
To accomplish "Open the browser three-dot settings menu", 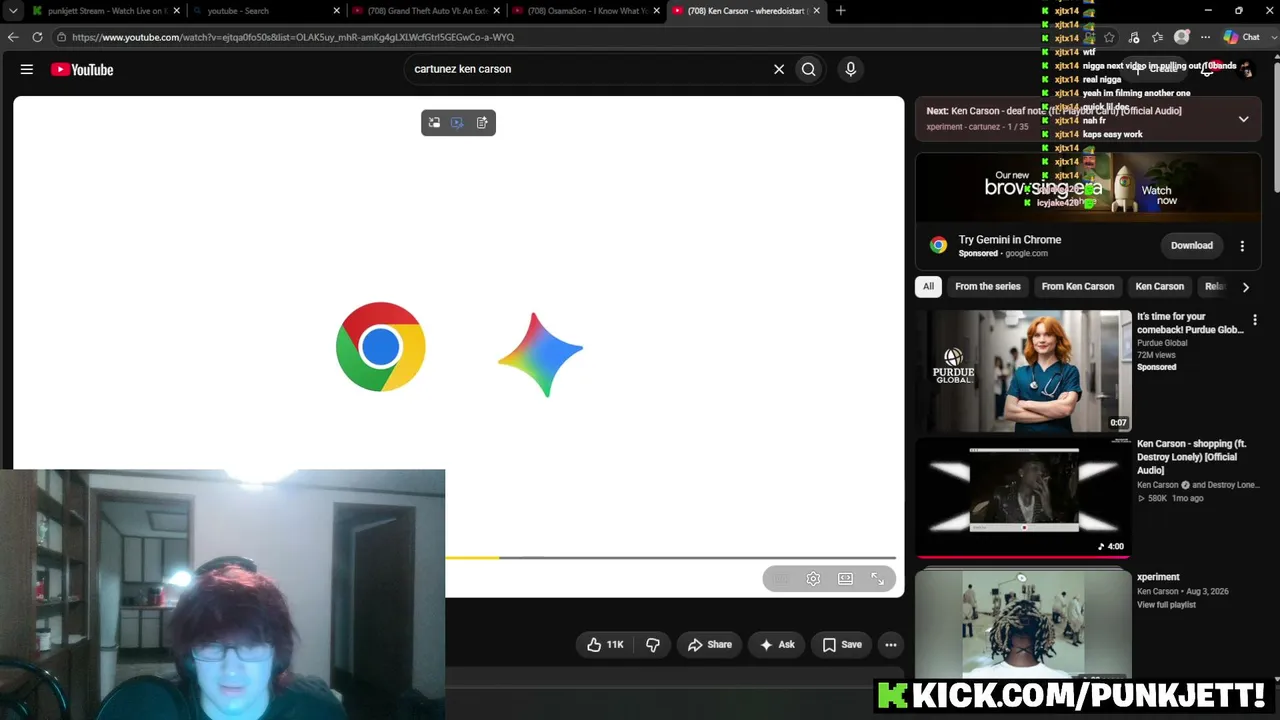I will pyautogui.click(x=1205, y=37).
